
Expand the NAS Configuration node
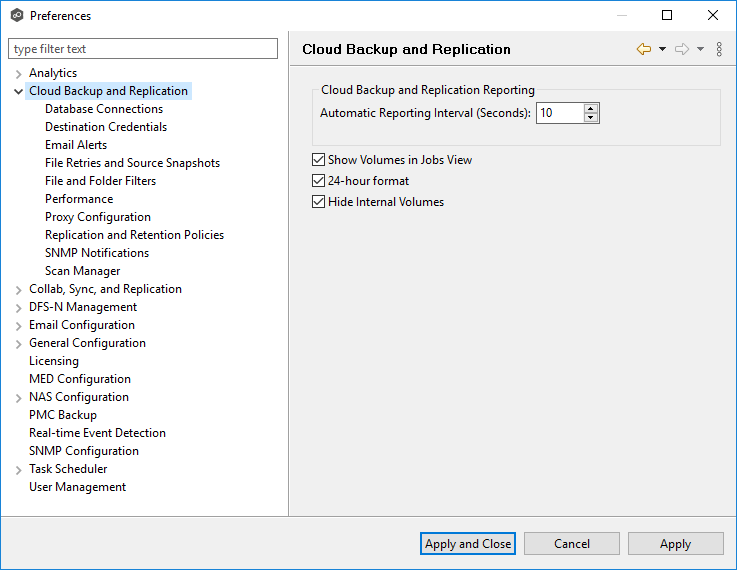click(x=18, y=397)
